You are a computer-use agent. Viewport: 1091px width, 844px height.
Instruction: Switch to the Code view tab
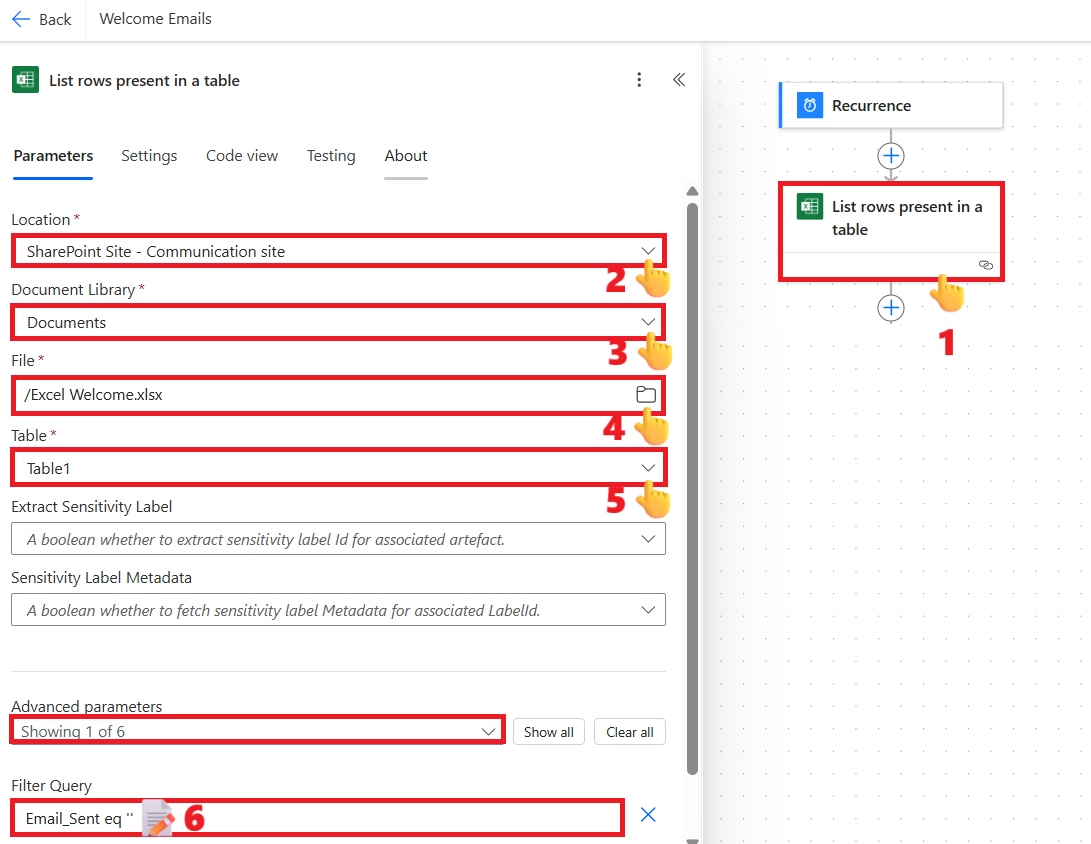241,156
